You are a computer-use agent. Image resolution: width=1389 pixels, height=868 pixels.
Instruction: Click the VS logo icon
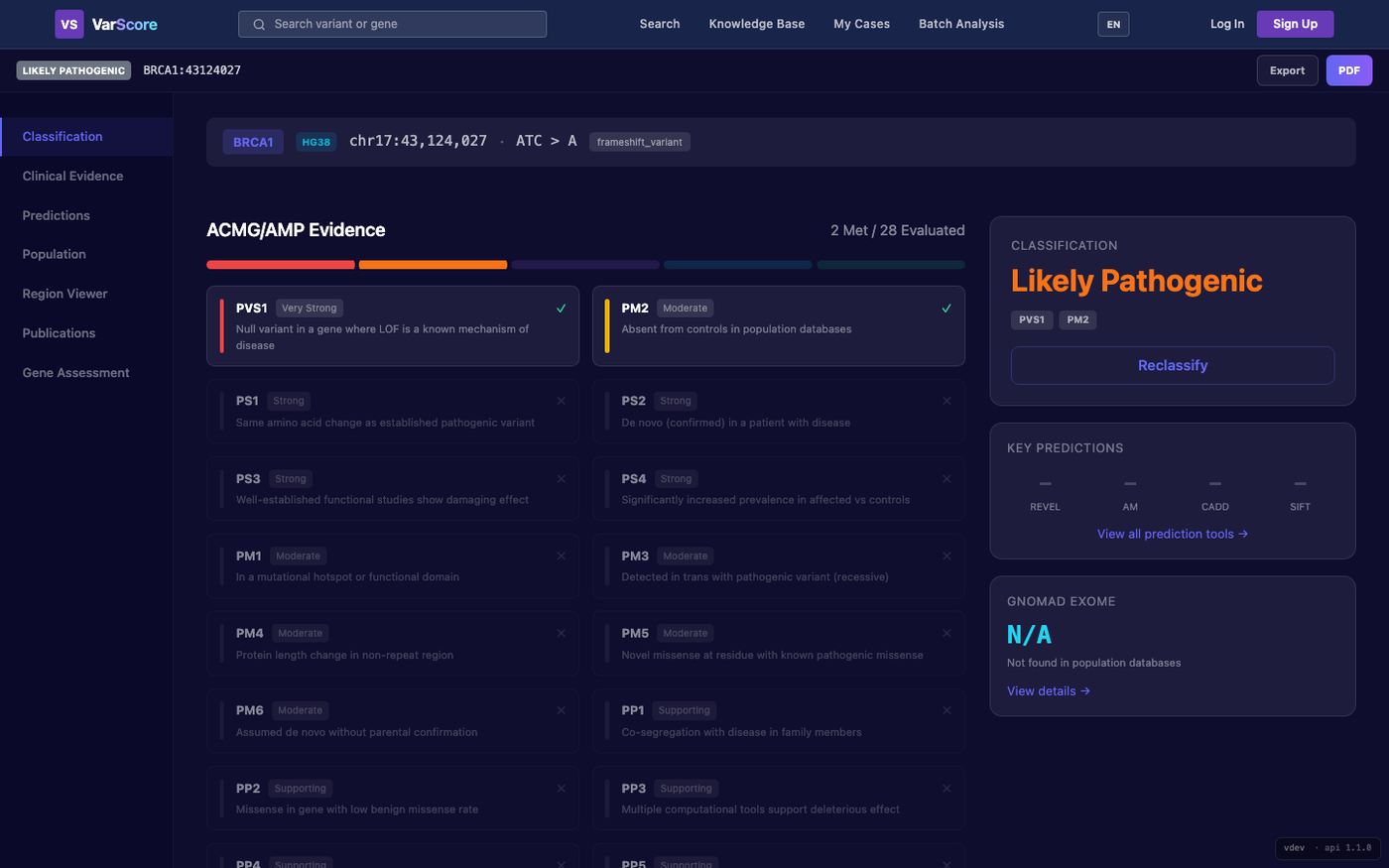coord(69,24)
